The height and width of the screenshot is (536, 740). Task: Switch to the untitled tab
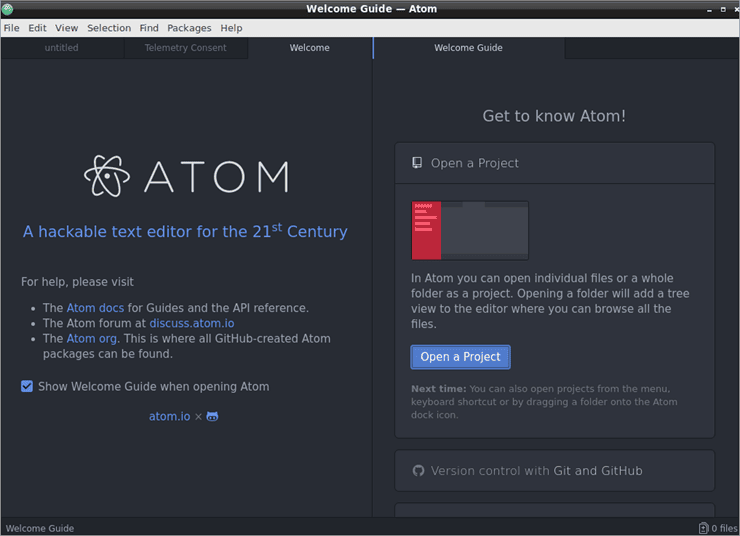coord(62,48)
